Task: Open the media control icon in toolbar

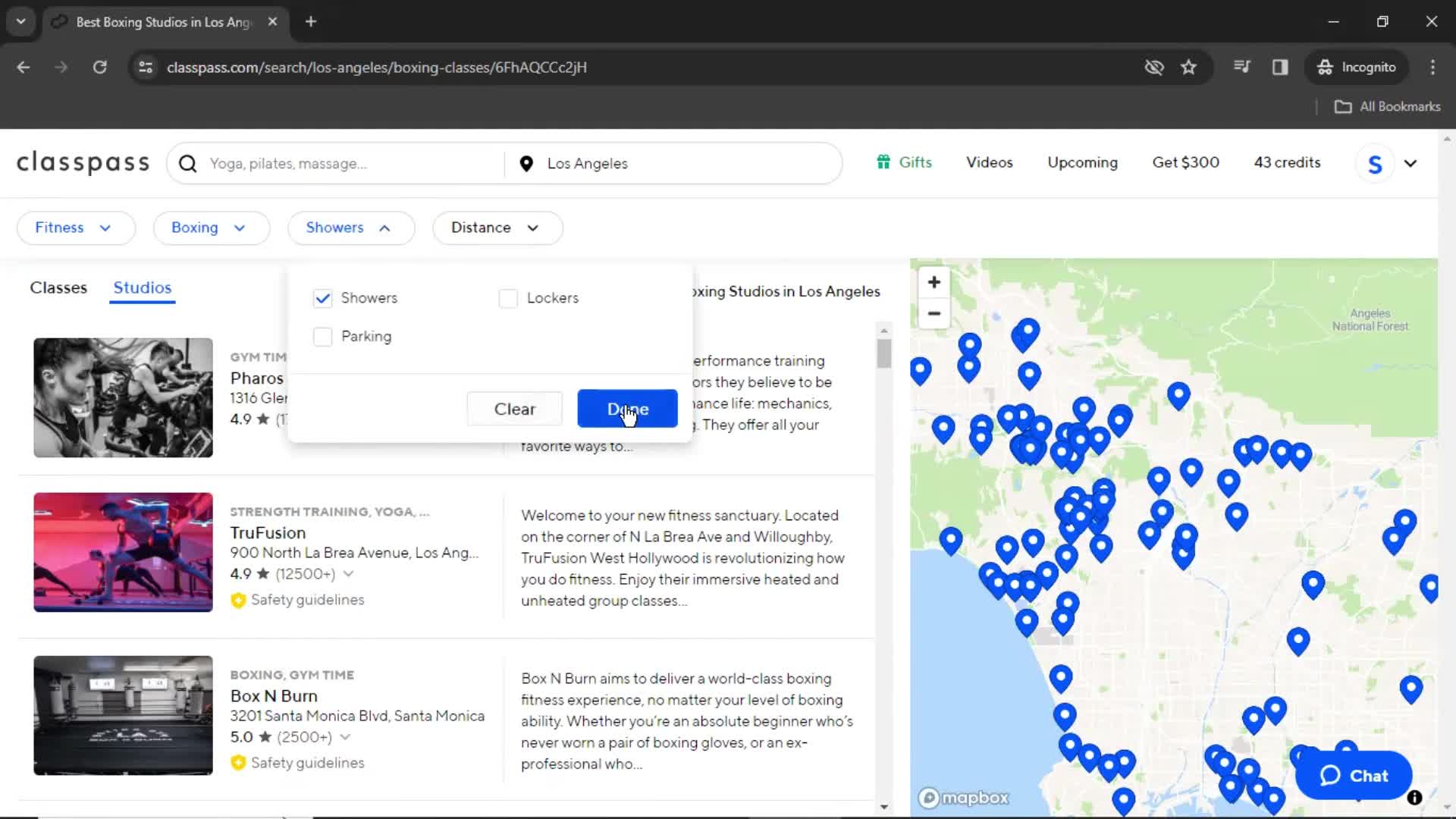Action: (x=1241, y=67)
